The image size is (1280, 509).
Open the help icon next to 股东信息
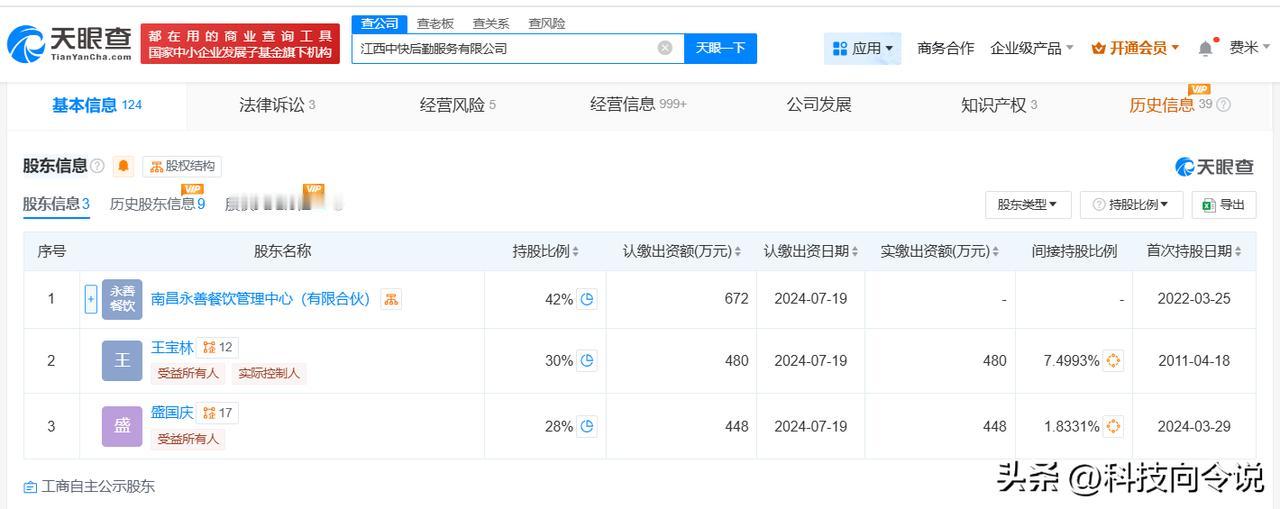point(97,166)
